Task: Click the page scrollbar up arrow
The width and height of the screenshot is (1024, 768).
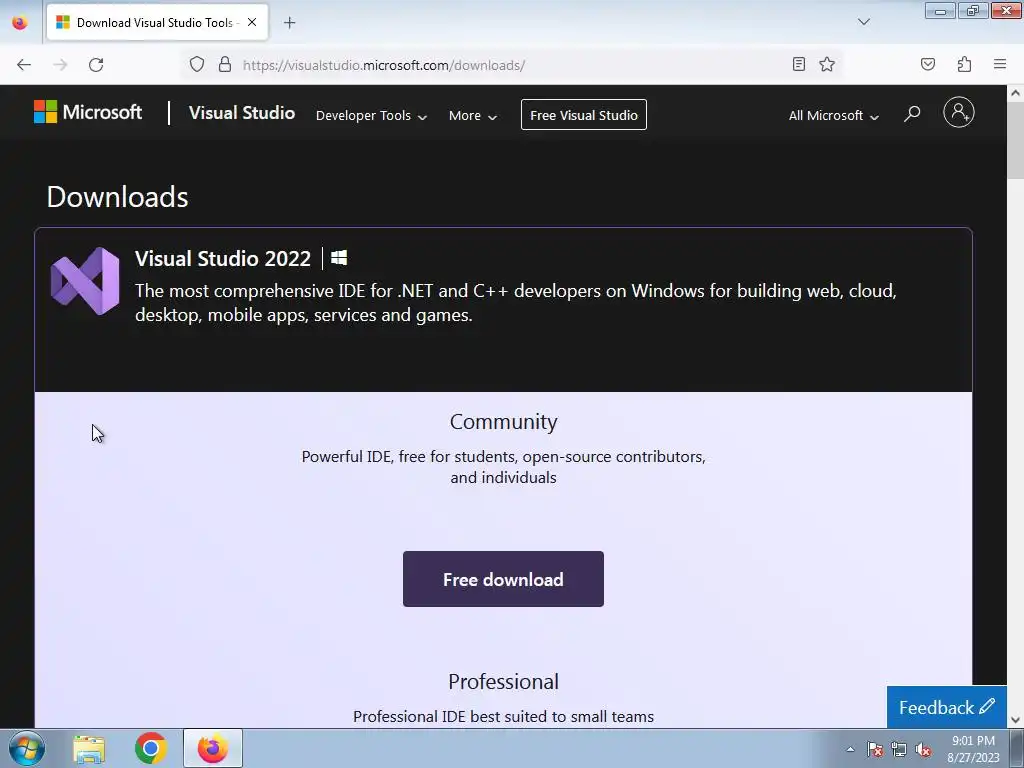Action: point(1015,93)
